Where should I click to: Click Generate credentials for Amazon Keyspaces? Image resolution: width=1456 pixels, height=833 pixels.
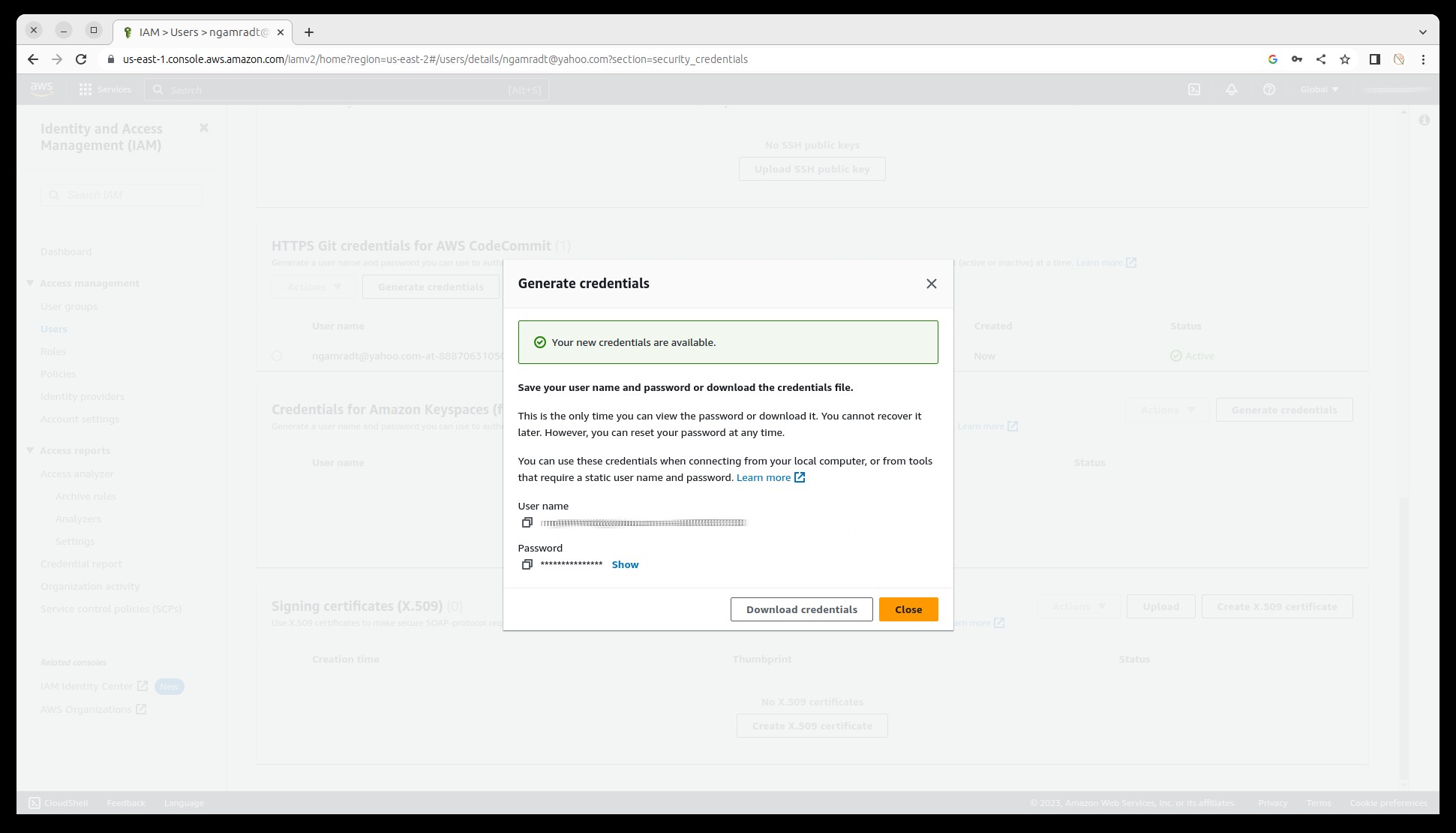pos(1284,410)
